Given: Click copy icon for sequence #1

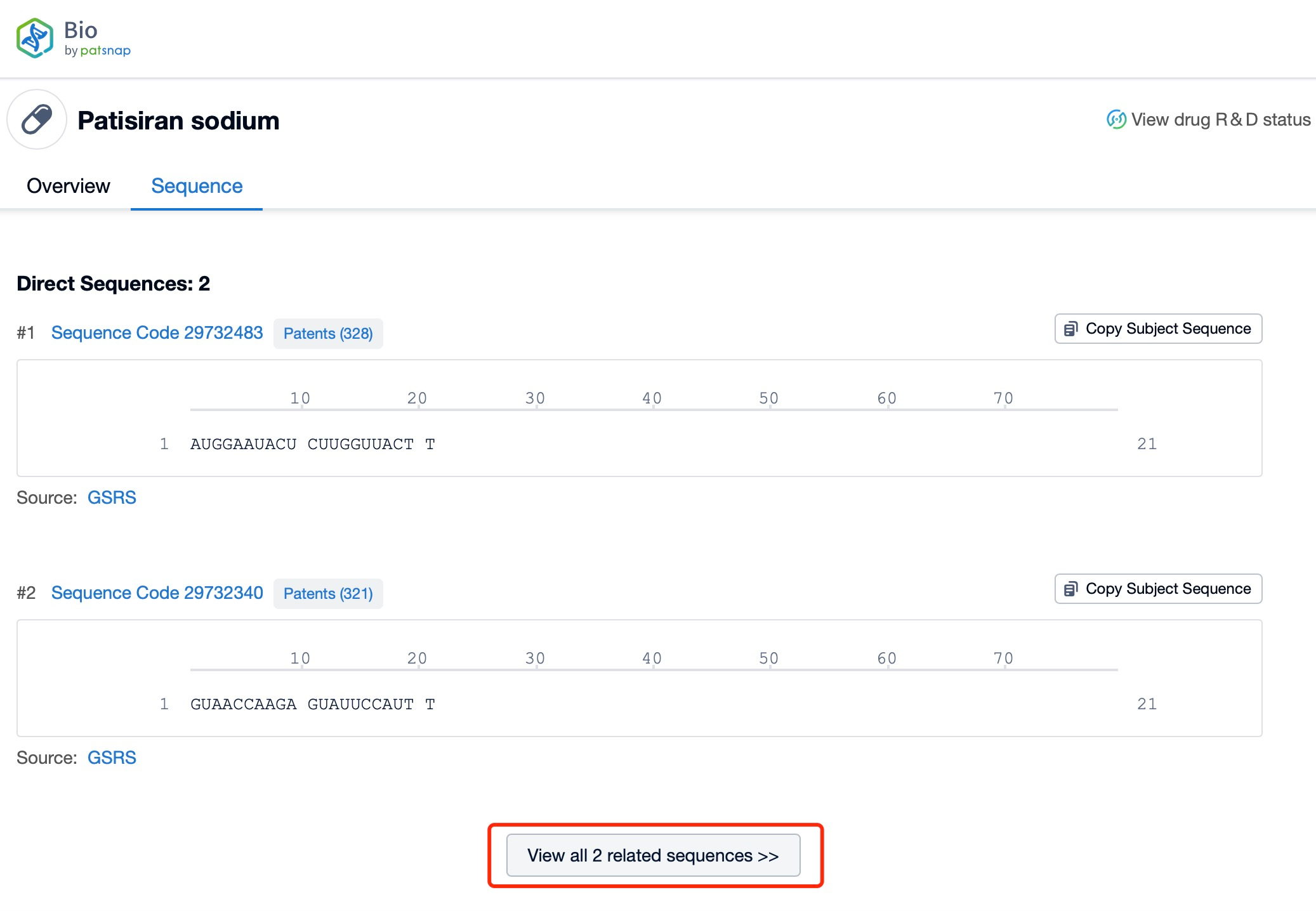Looking at the screenshot, I should [x=1071, y=329].
